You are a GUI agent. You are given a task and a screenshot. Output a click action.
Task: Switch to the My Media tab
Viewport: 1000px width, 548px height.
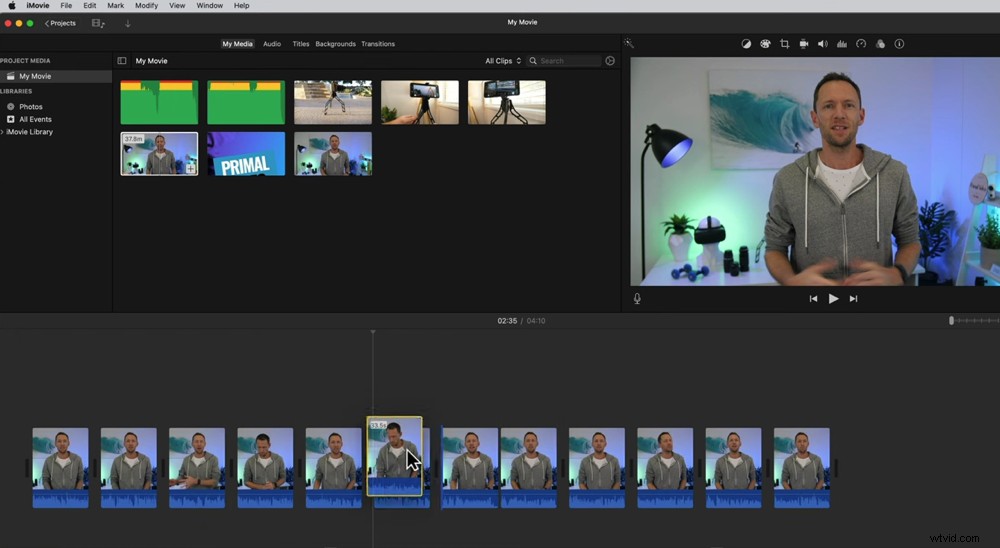pyautogui.click(x=237, y=44)
